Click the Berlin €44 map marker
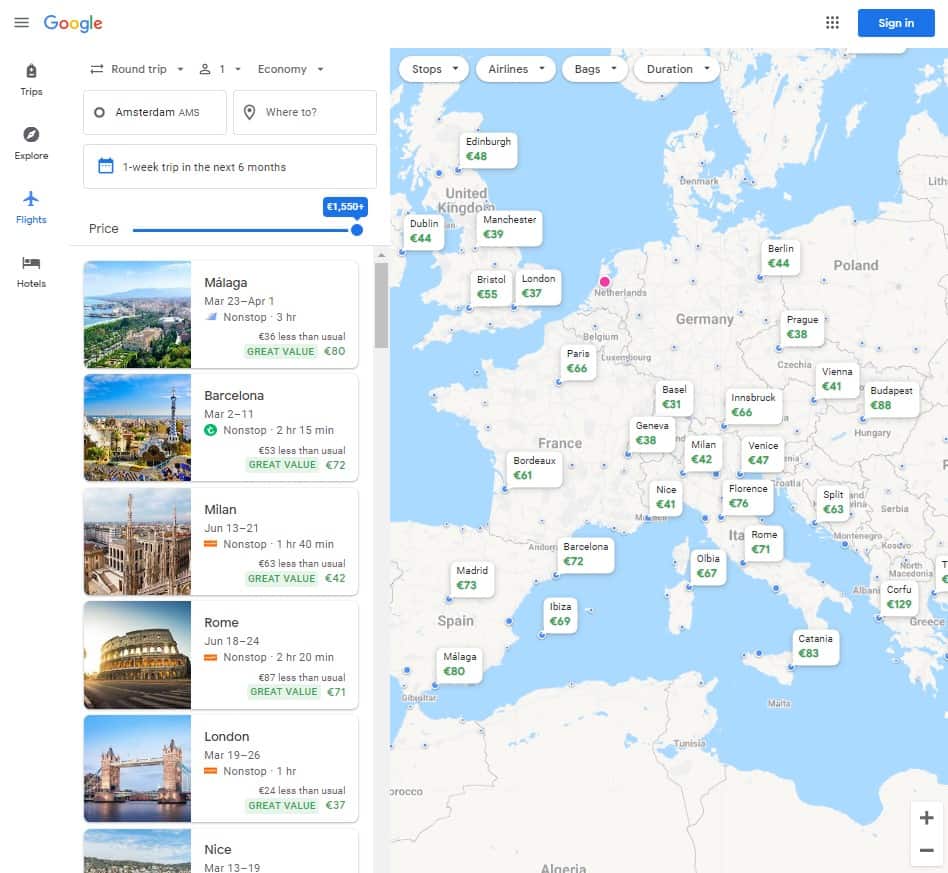 [780, 256]
